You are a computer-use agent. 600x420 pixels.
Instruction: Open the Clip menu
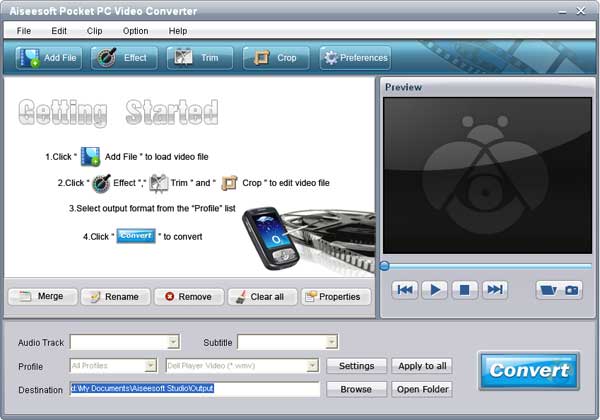[95, 31]
